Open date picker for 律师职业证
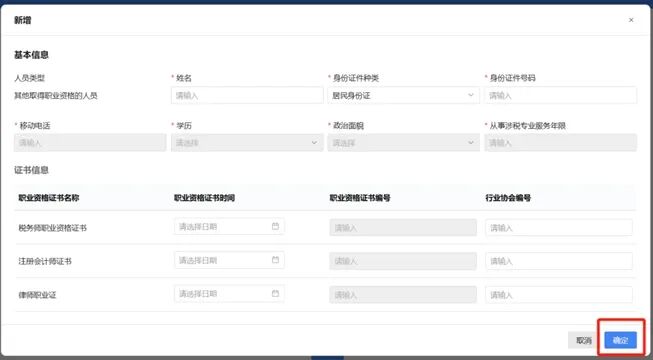 (229, 294)
